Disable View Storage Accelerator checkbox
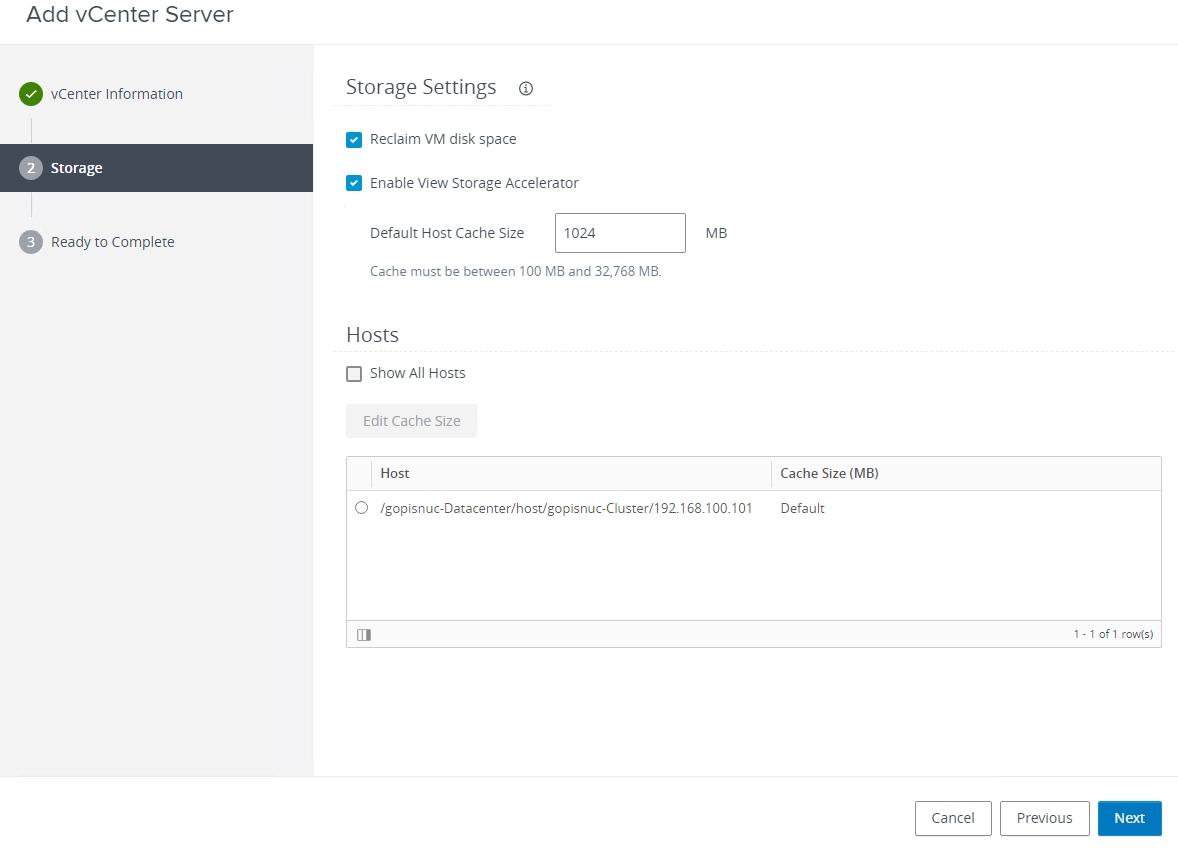Screen dimensions: 1178x852 pyautogui.click(x=354, y=183)
